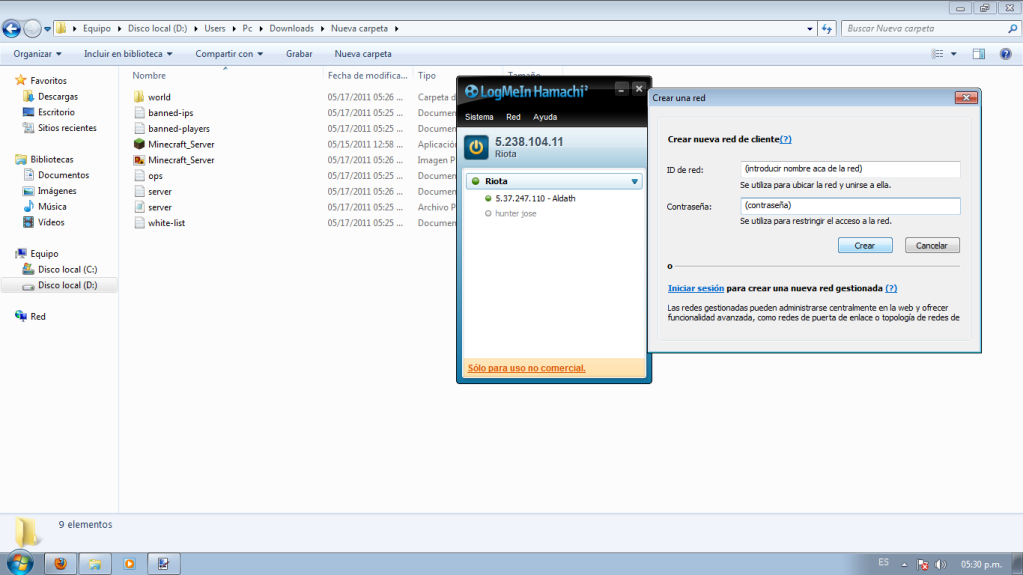Click the Red network icon in sidebar
1023x575 pixels.
pyautogui.click(x=21, y=316)
